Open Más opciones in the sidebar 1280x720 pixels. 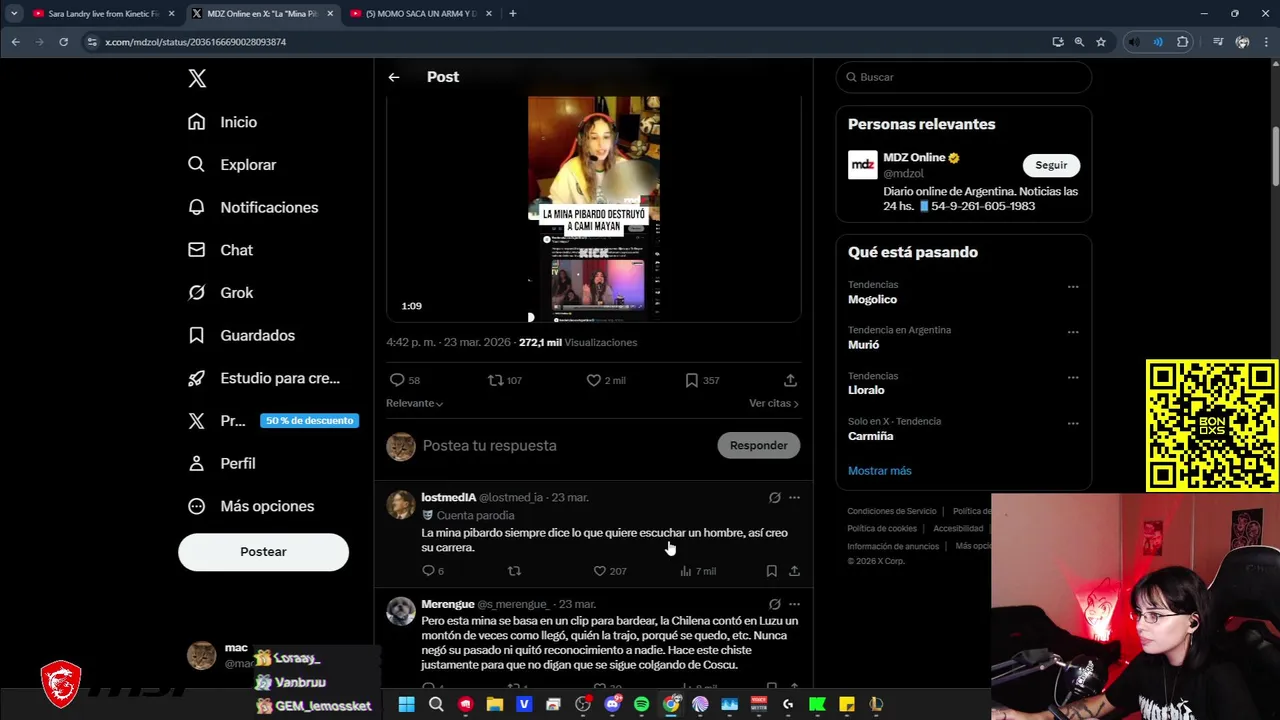[x=251, y=506]
